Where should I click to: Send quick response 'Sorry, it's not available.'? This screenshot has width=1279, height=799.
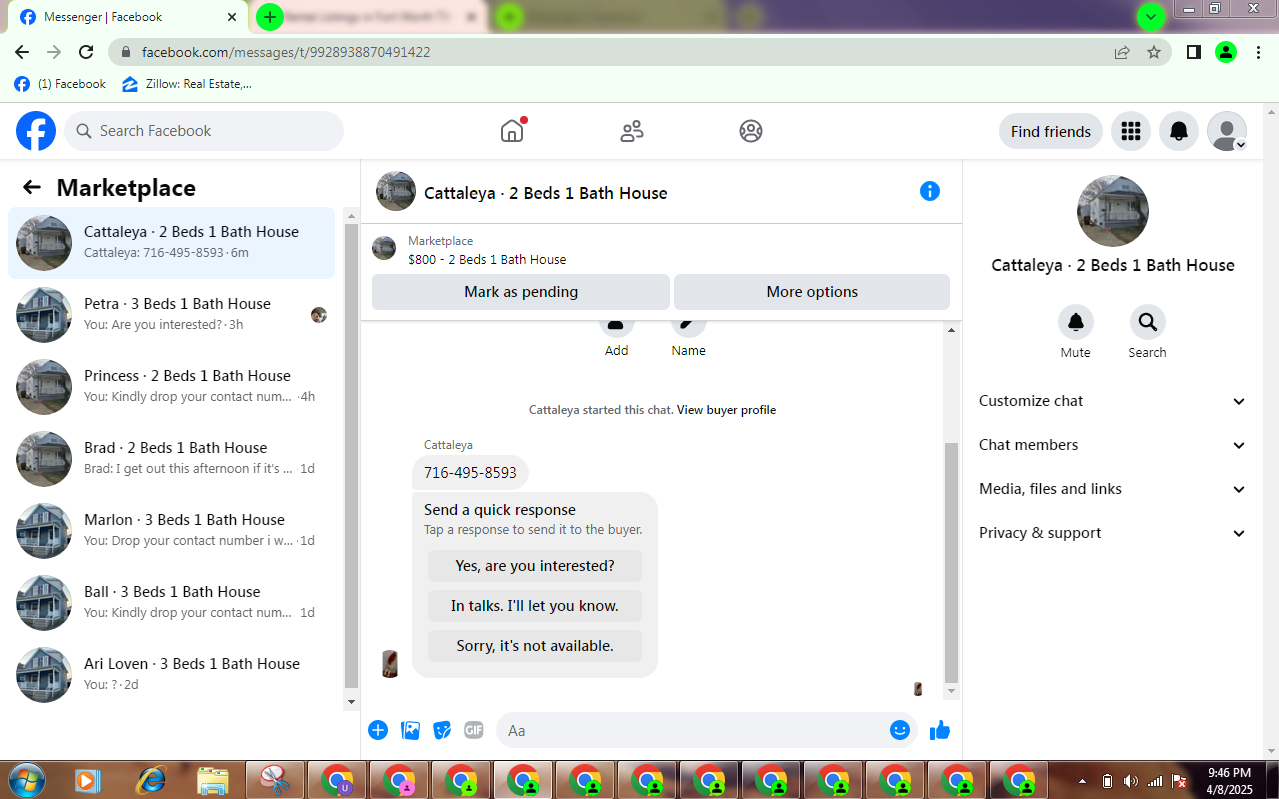pos(535,646)
